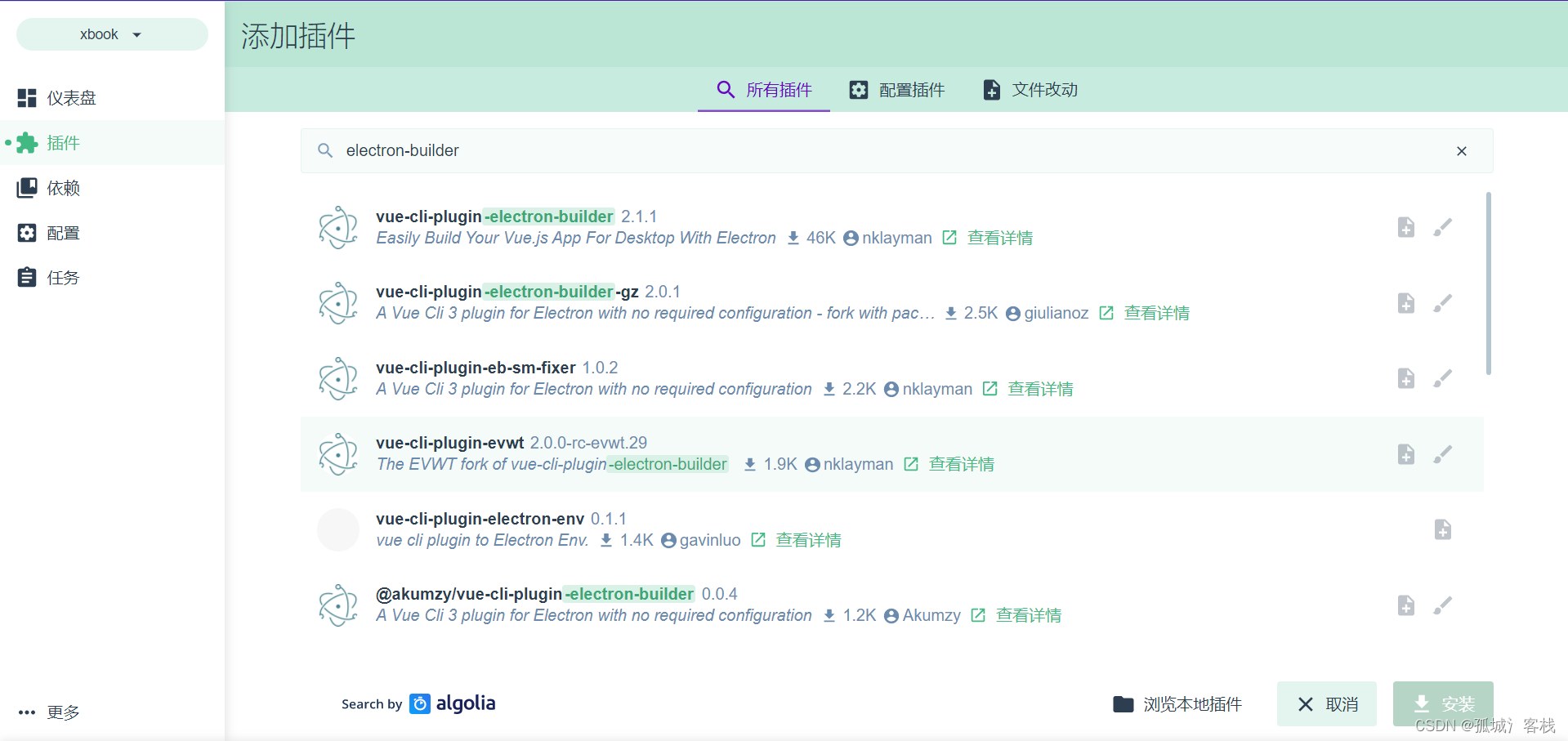1568x741 pixels.
Task: Select the vue-cli-plugin-evwt entry title
Action: (449, 443)
